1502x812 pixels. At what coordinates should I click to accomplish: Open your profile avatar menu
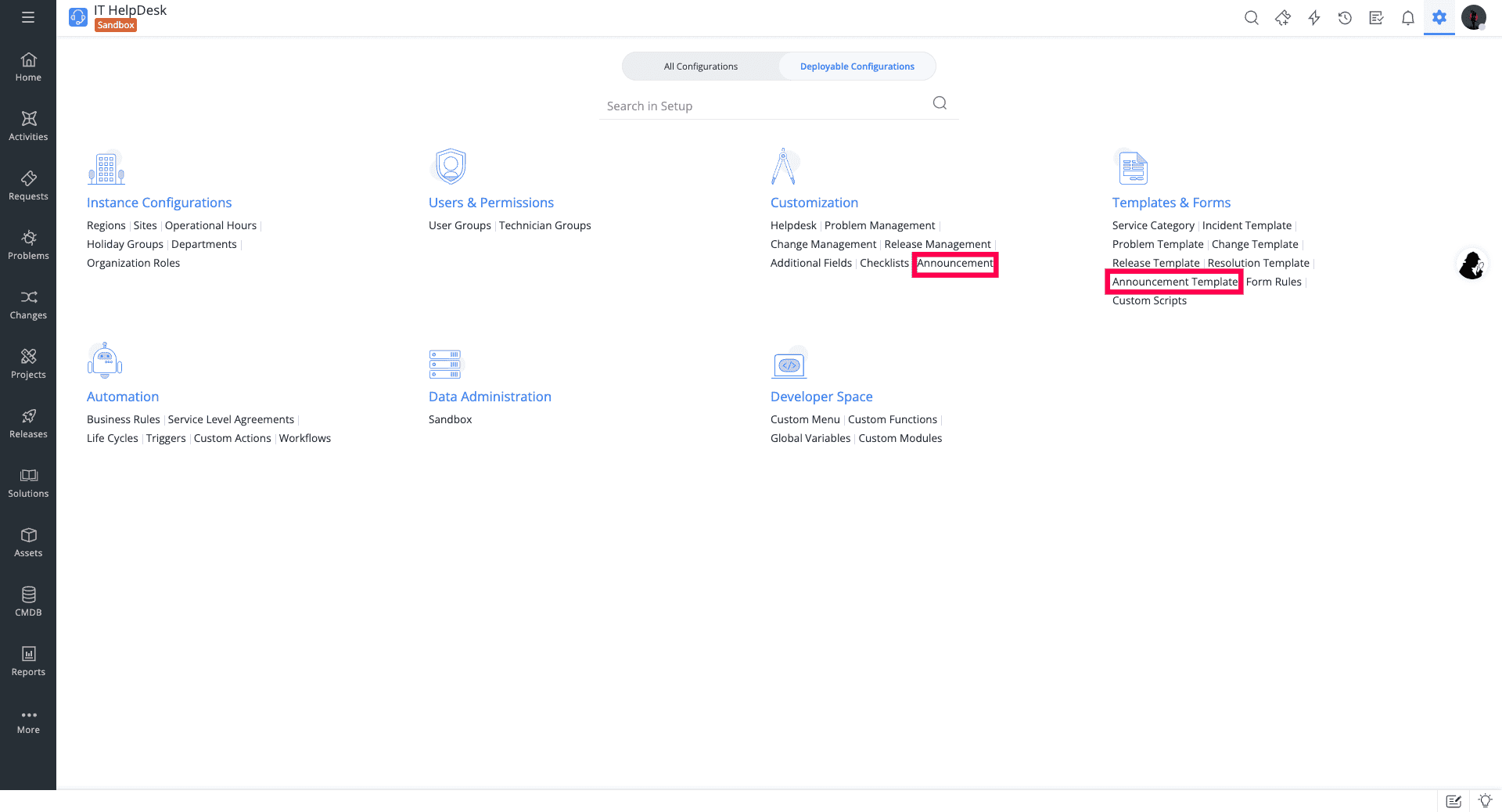point(1474,17)
